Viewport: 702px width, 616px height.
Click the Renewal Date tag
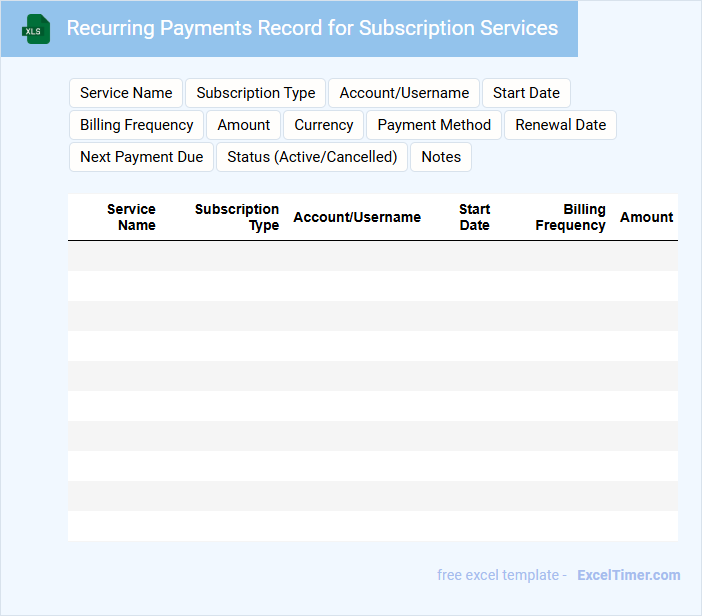click(x=560, y=125)
